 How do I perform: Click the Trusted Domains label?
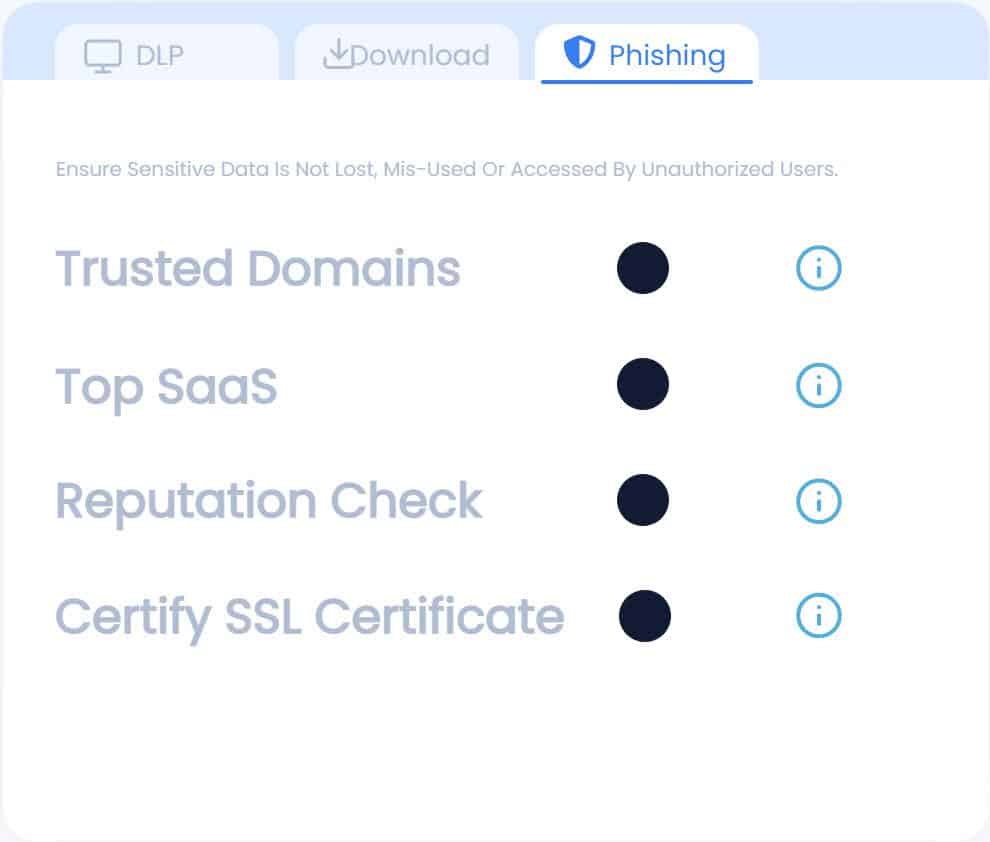258,269
